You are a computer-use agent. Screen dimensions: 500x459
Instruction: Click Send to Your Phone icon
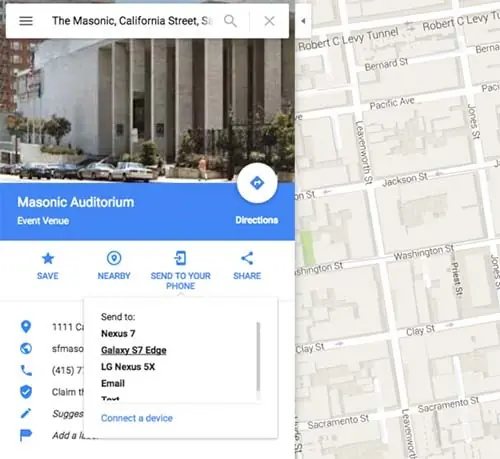click(x=180, y=258)
